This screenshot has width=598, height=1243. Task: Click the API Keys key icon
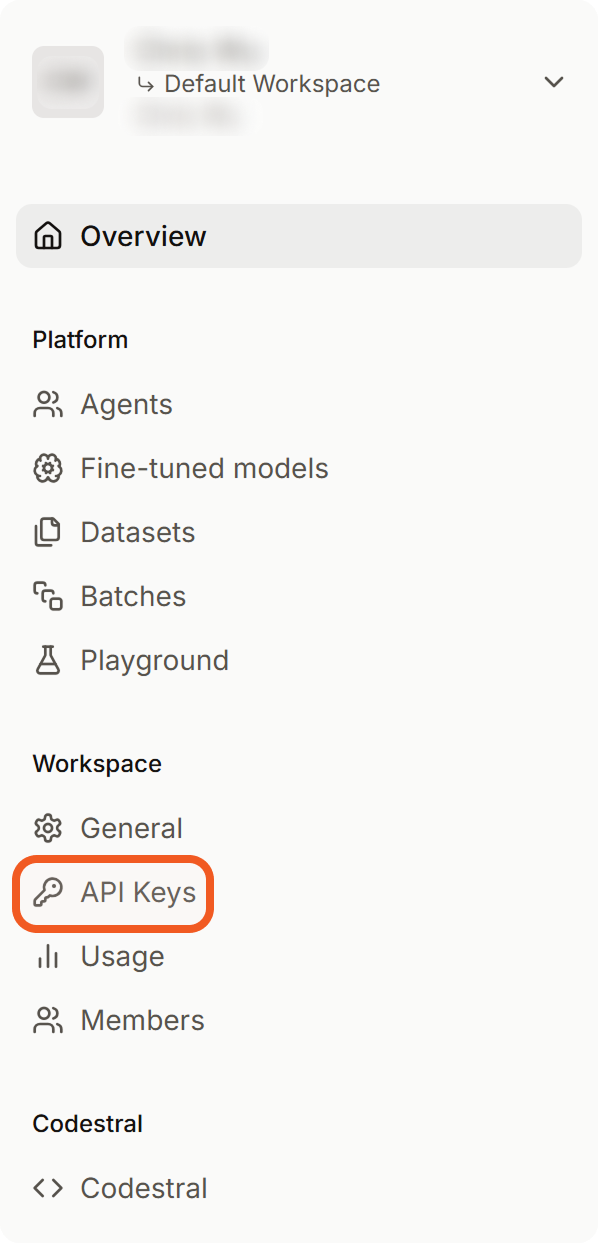pyautogui.click(x=47, y=892)
